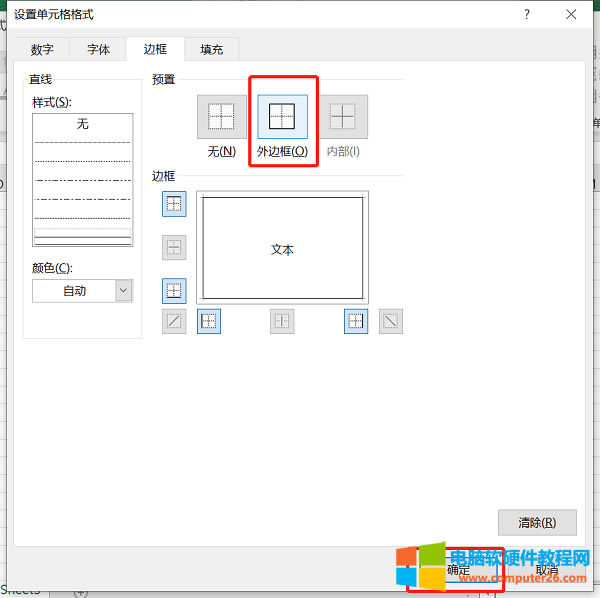Click the 清除(R) button
The width and height of the screenshot is (600, 598).
(x=537, y=523)
